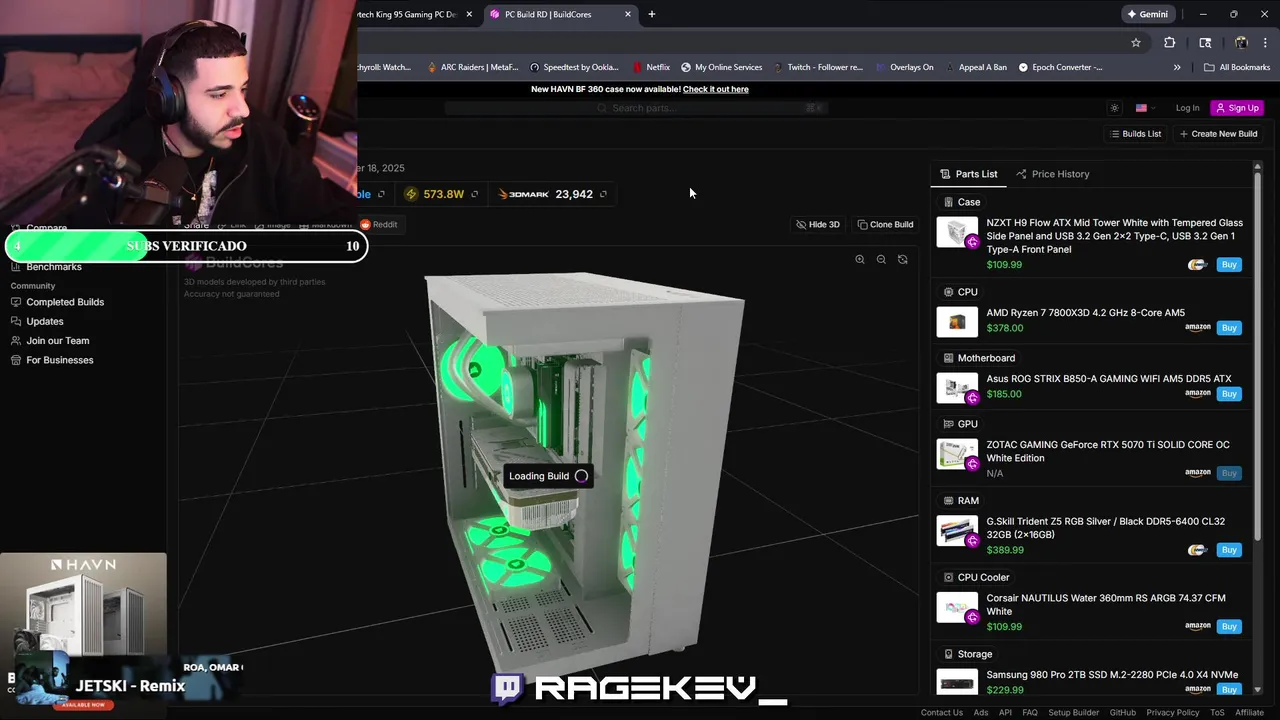Focus the Search parts field
The width and height of the screenshot is (1280, 720).
[638, 108]
